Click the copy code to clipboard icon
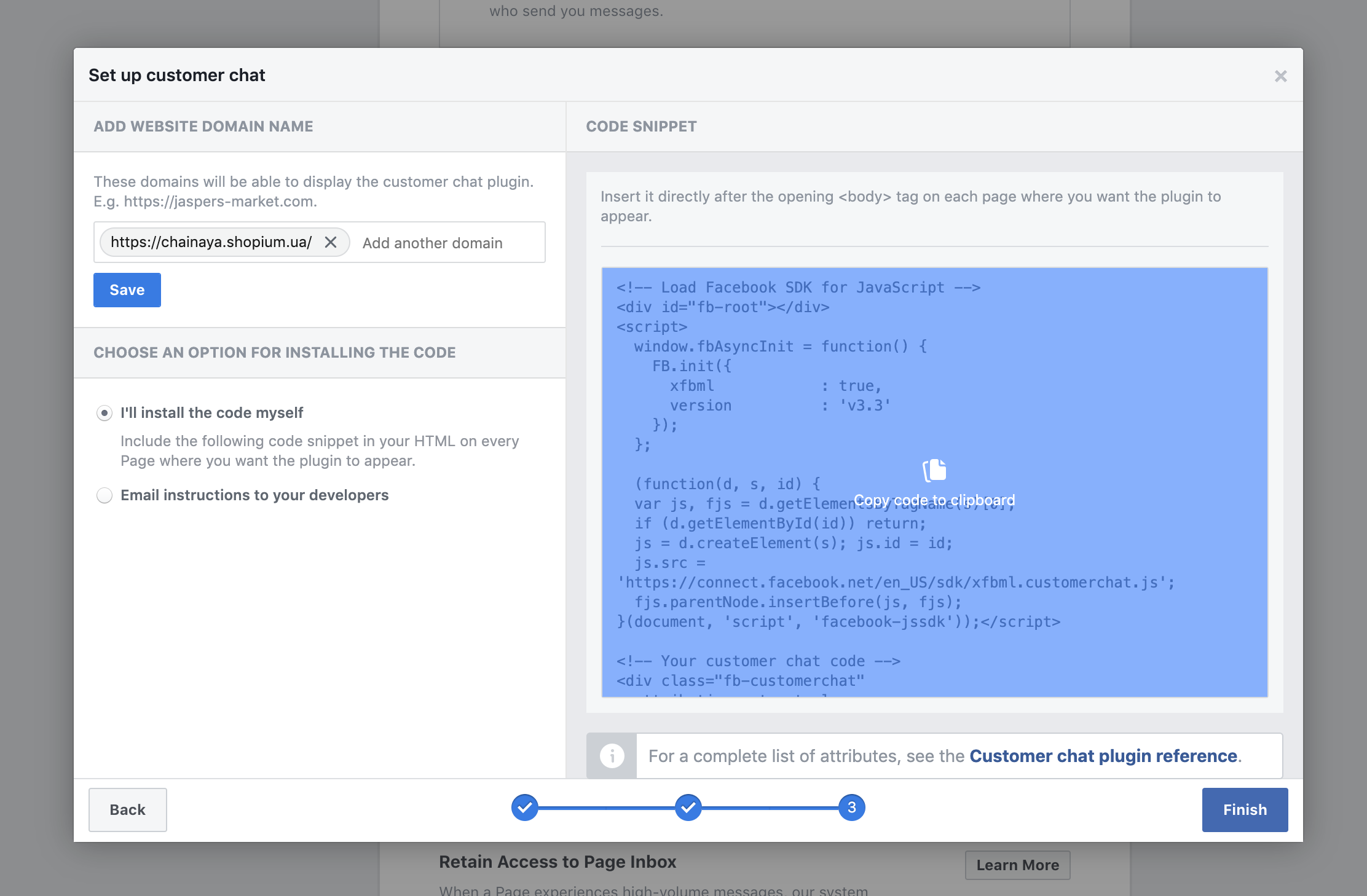Screen dimensions: 1367x896 tap(934, 471)
